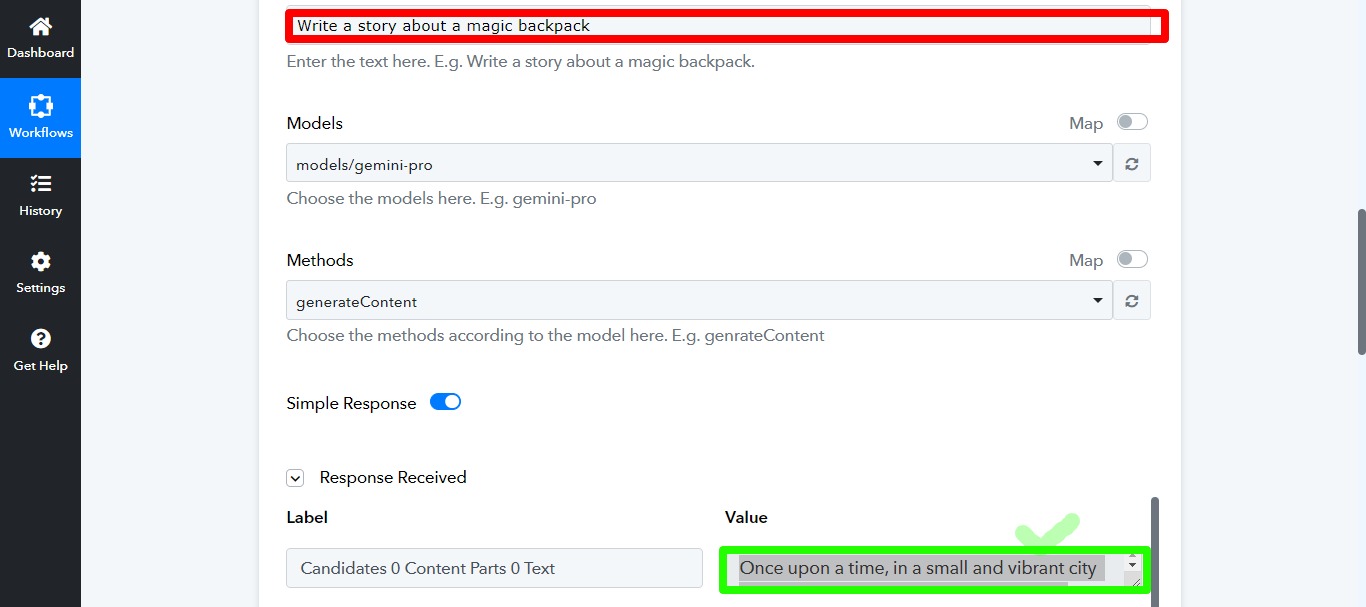The image size is (1366, 607).
Task: Disable the Simple Response toggle
Action: pyautogui.click(x=445, y=402)
